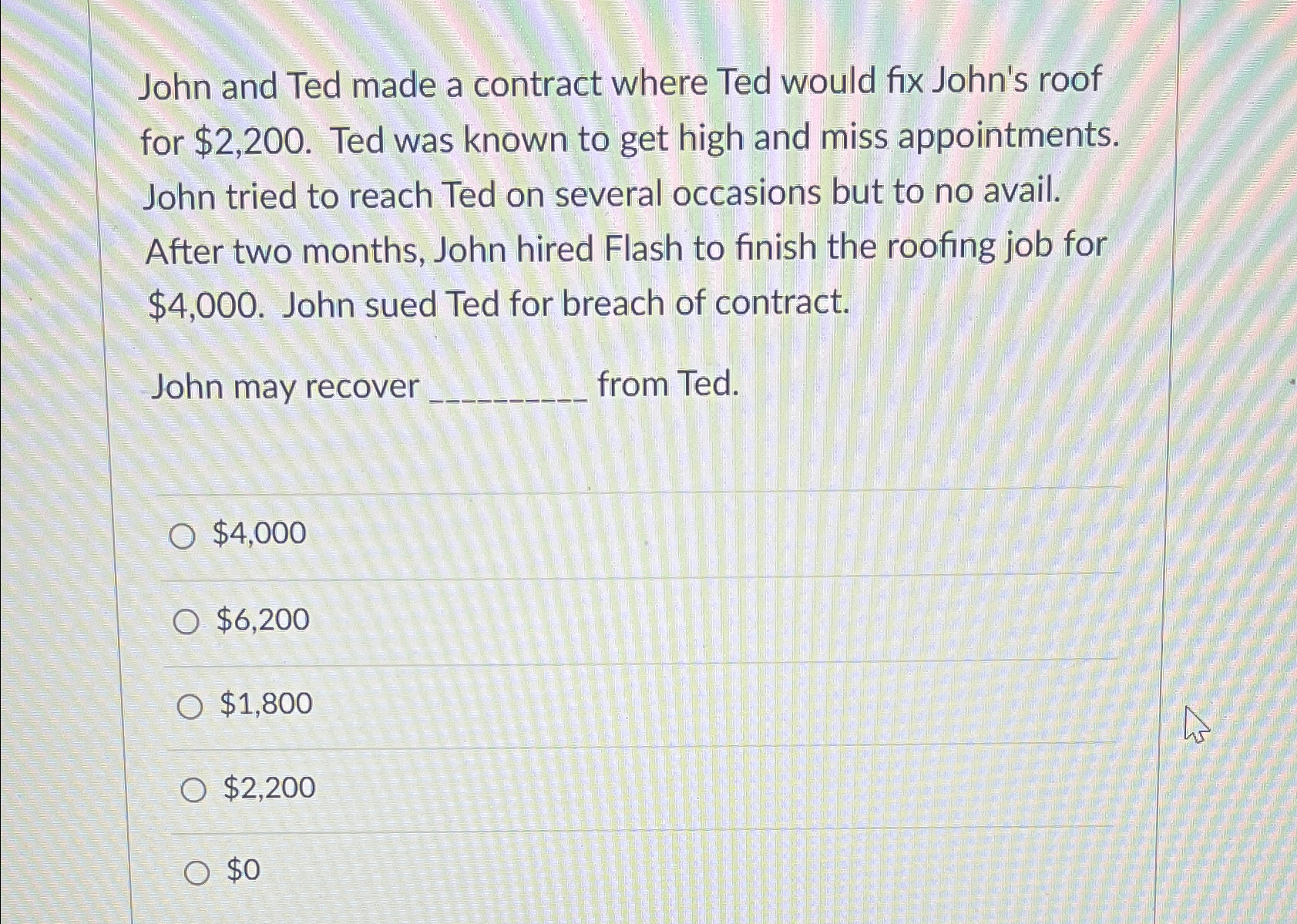
Task: Click the question paragraph about Ted's contract
Action: tap(624, 193)
